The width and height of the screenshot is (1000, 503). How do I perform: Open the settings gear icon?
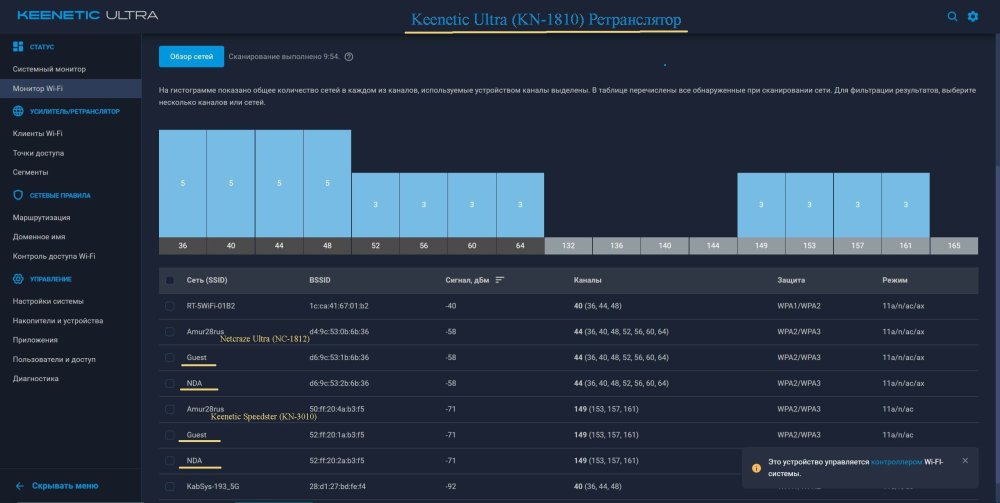pos(973,17)
